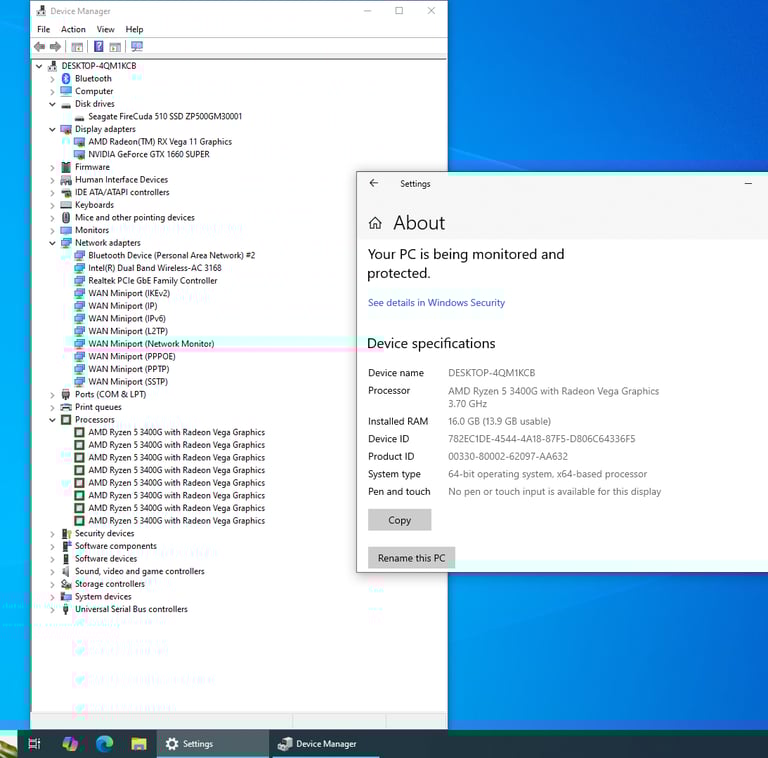Click the Scan for hardware changes monitor icon
This screenshot has width=768, height=758.
(x=137, y=47)
